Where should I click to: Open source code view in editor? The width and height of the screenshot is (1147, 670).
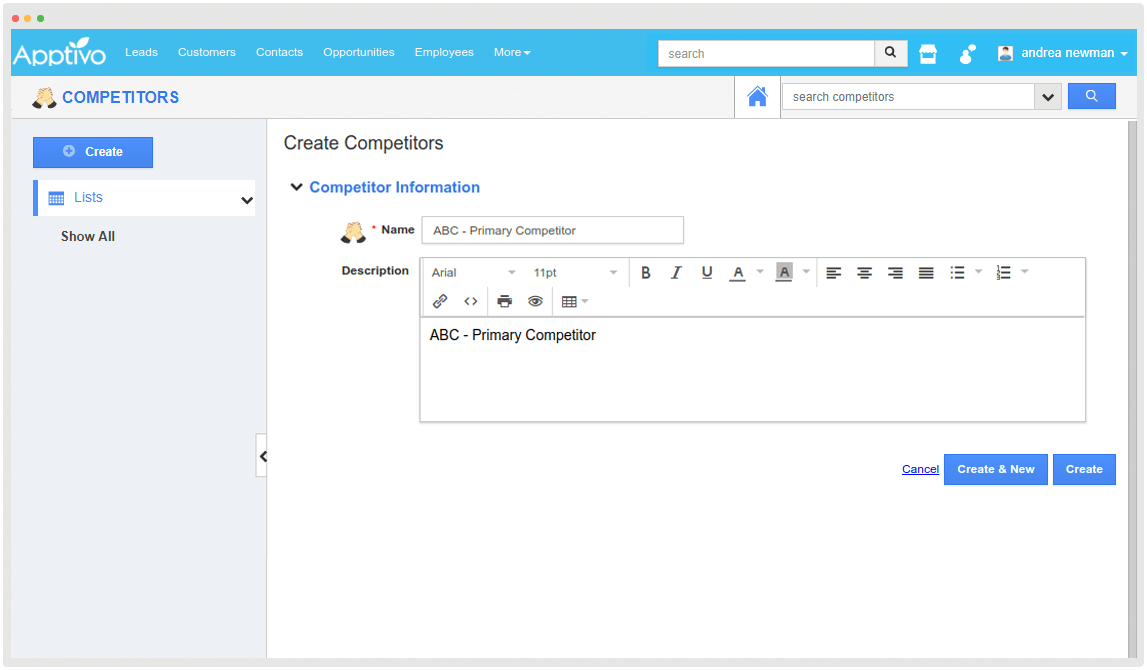(470, 301)
